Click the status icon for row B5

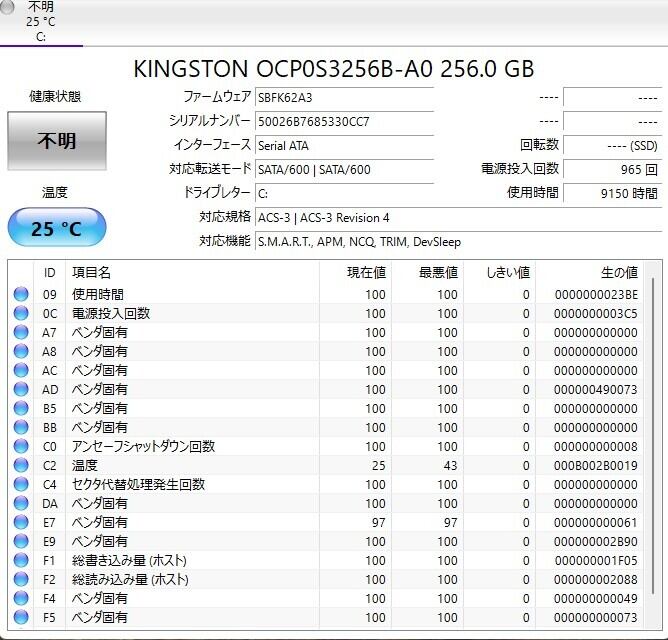point(21,408)
